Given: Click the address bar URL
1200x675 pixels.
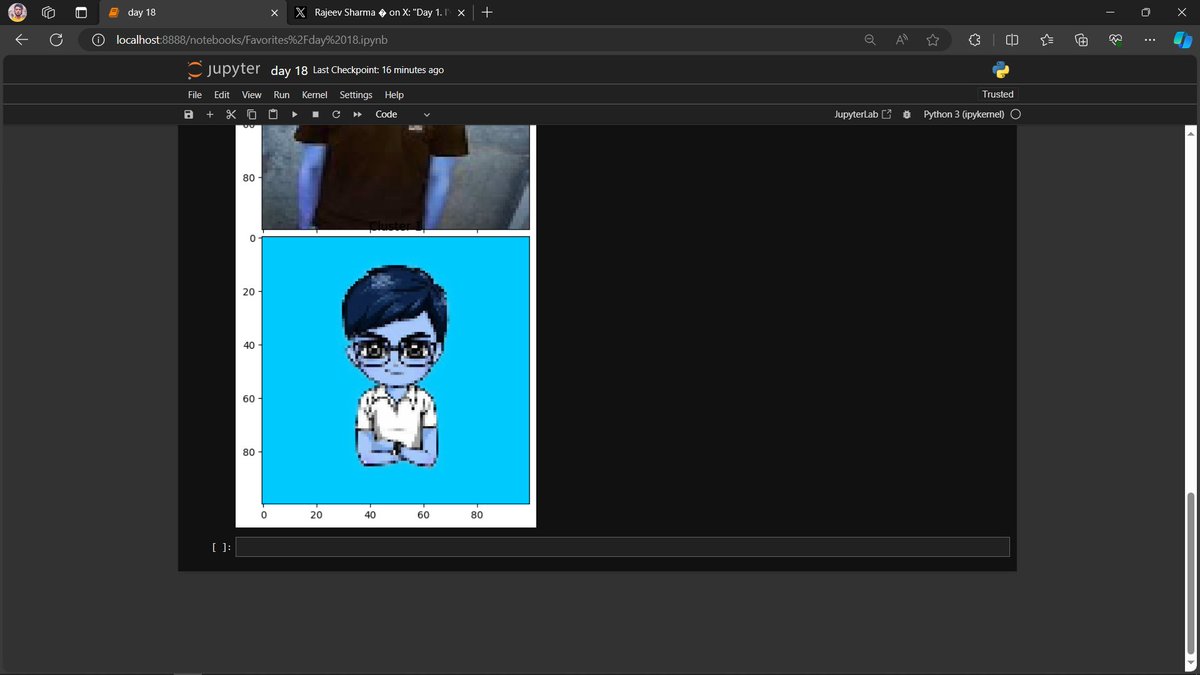Looking at the screenshot, I should coord(251,40).
